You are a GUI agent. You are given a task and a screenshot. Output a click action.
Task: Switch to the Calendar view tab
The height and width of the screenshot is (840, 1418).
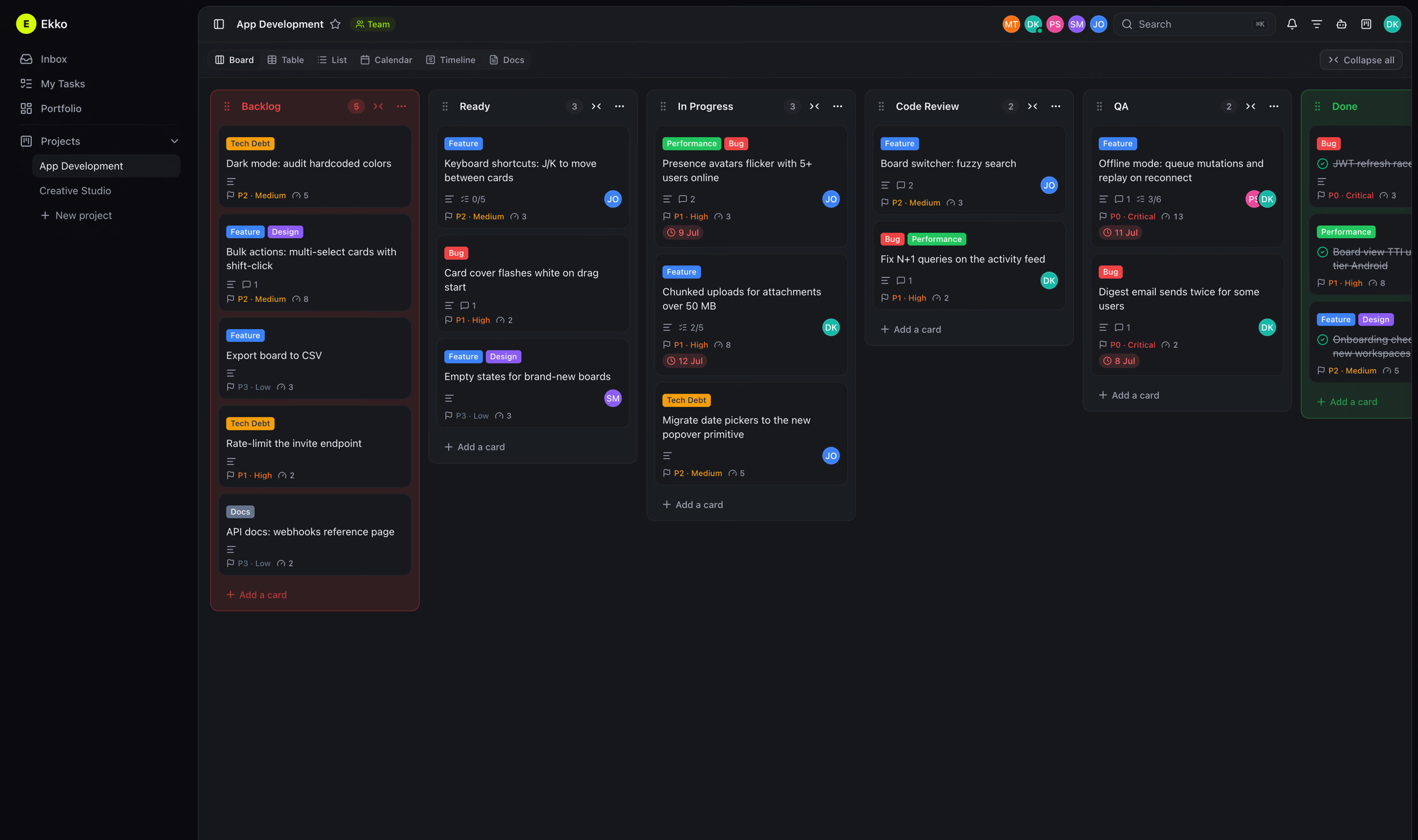386,60
